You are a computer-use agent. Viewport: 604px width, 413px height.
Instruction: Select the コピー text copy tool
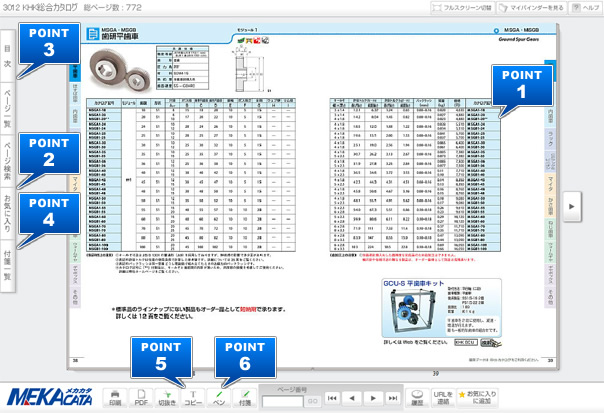point(194,397)
